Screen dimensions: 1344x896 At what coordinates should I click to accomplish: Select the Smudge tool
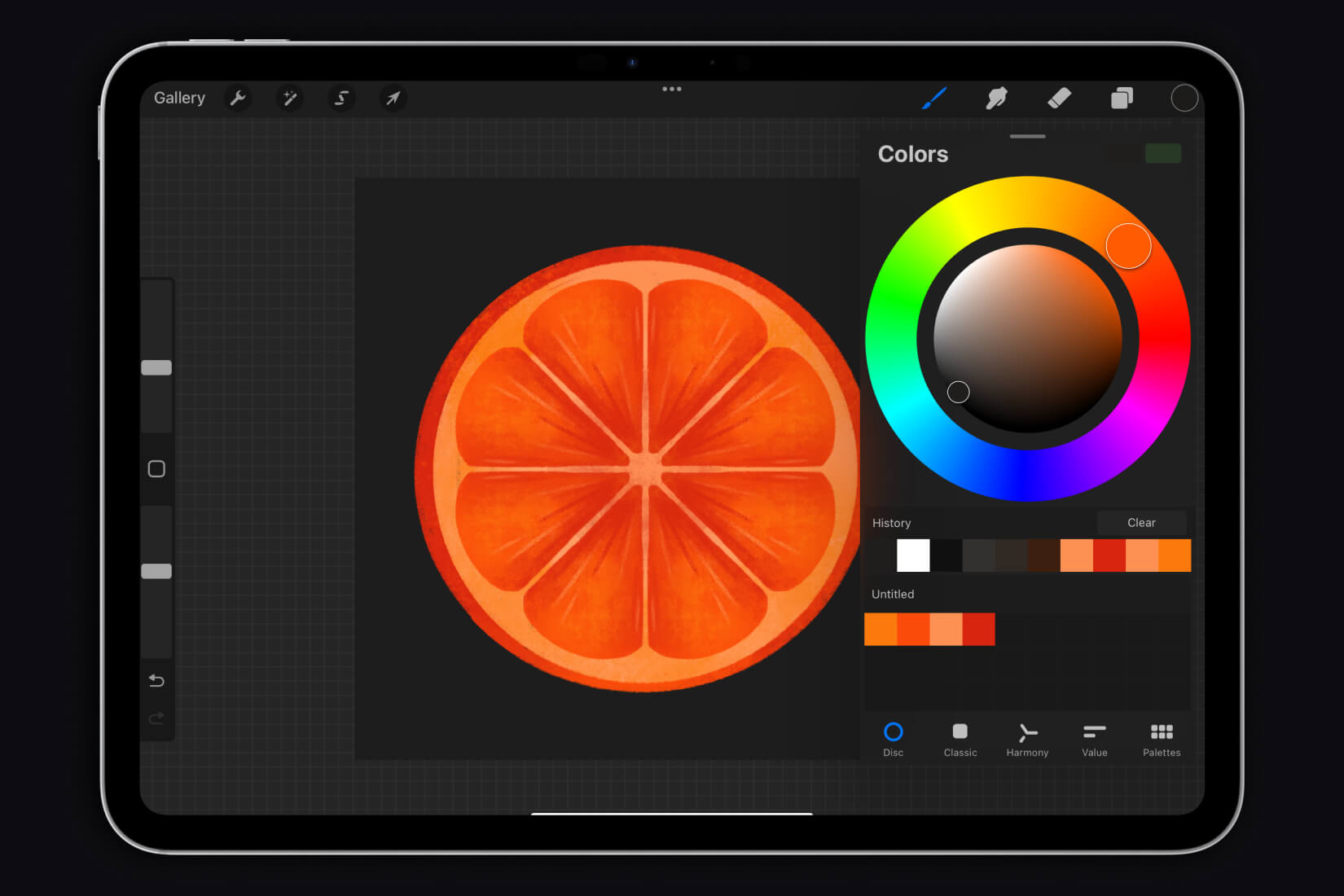click(x=996, y=99)
